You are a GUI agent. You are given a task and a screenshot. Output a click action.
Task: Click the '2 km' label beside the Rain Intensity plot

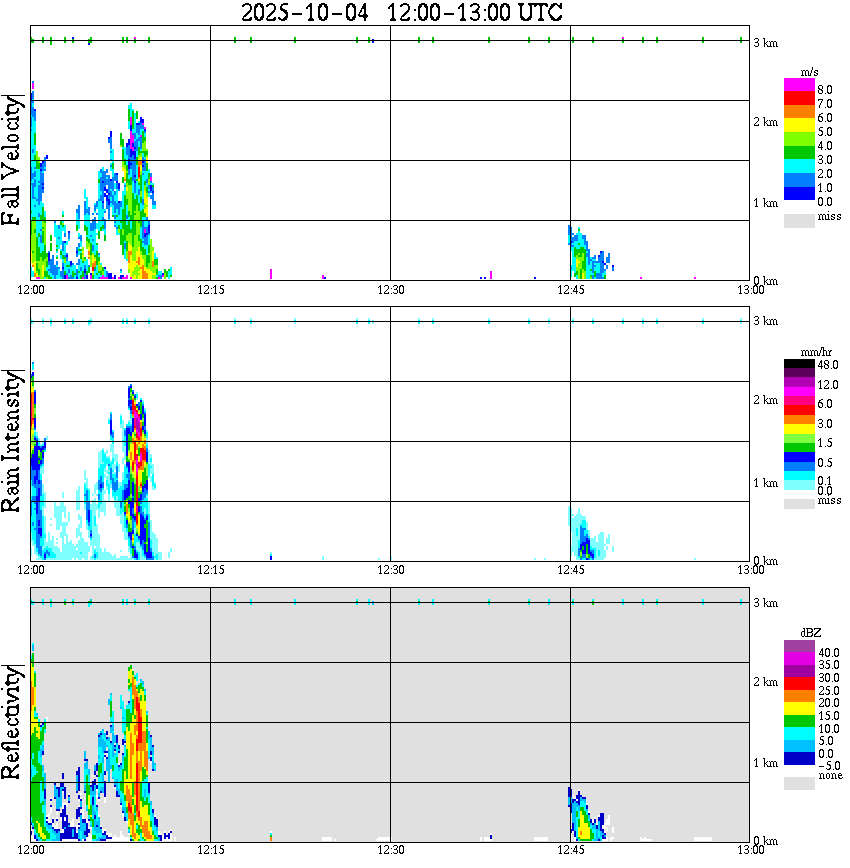(x=765, y=400)
